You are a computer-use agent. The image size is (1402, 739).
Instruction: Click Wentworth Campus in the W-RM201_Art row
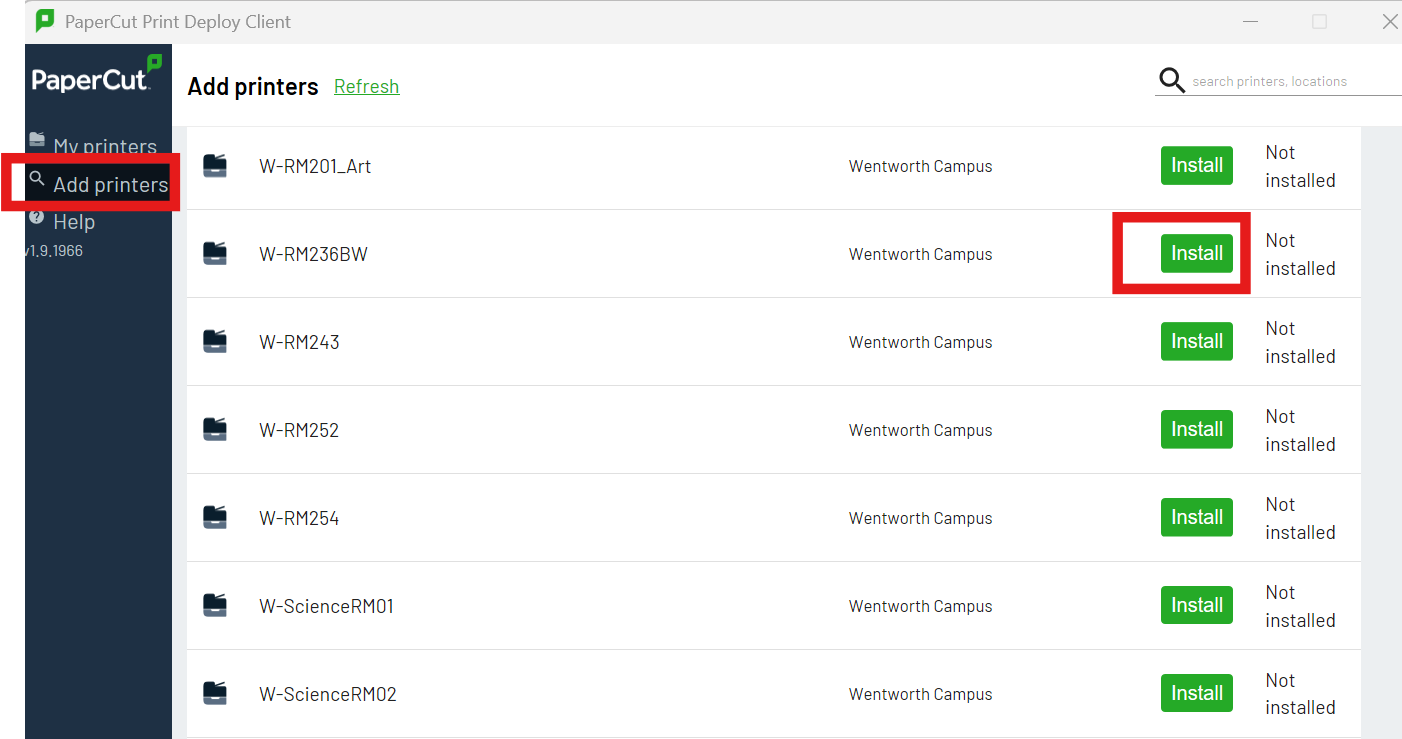pos(920,166)
